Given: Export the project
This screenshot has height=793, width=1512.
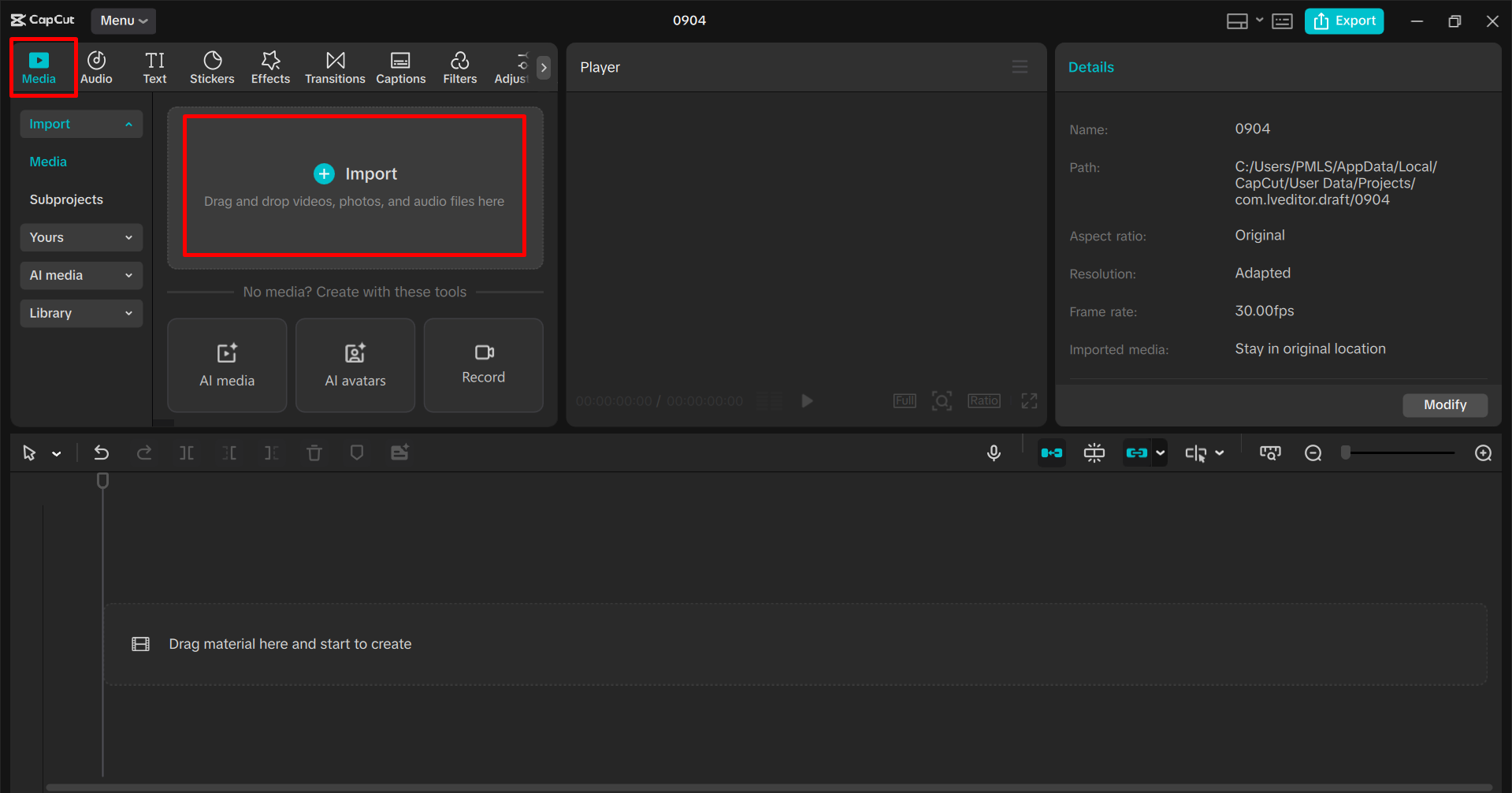Looking at the screenshot, I should click(x=1344, y=20).
